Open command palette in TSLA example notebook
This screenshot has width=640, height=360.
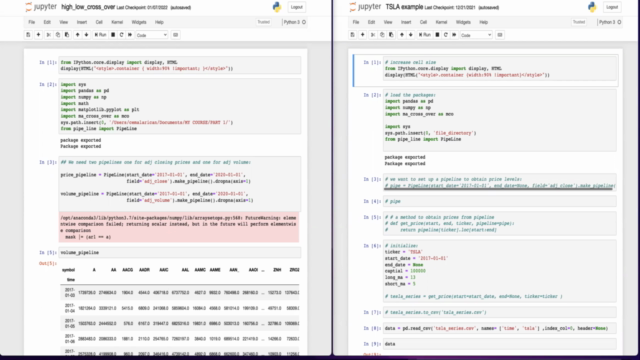coord(500,35)
